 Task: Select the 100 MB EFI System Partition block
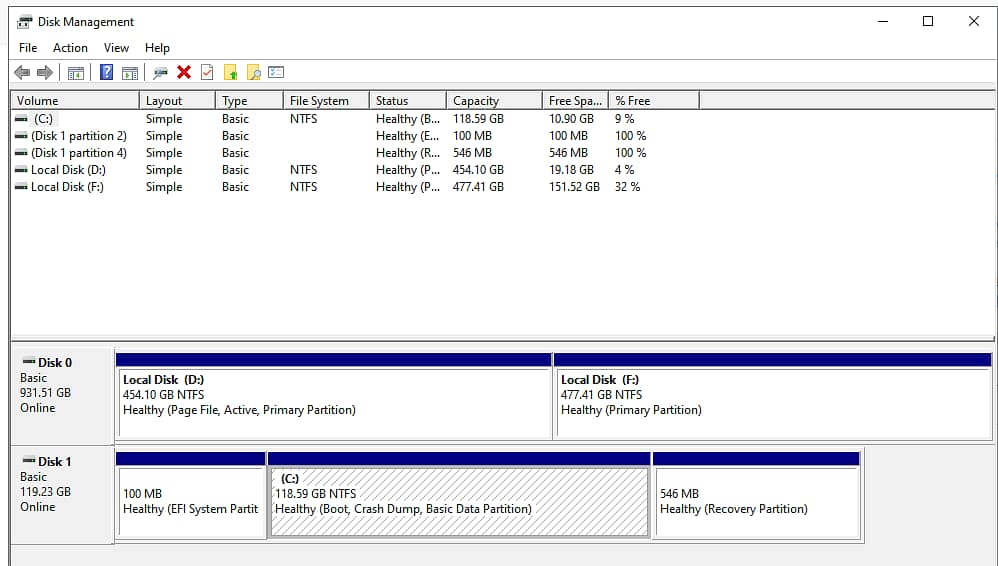tap(191, 495)
